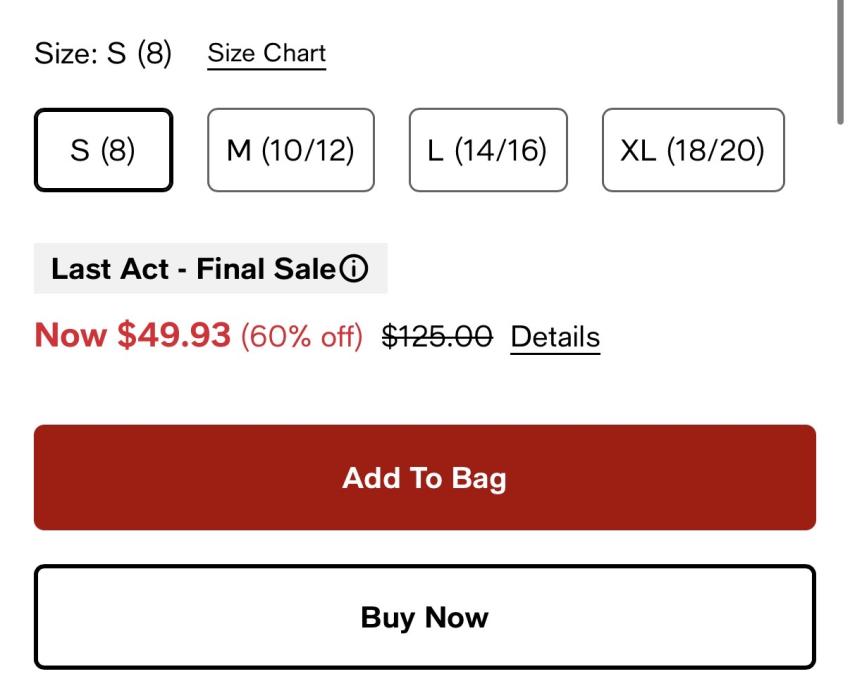This screenshot has width=850, height=693.
Task: Click the Details link beside price
Action: (x=555, y=337)
